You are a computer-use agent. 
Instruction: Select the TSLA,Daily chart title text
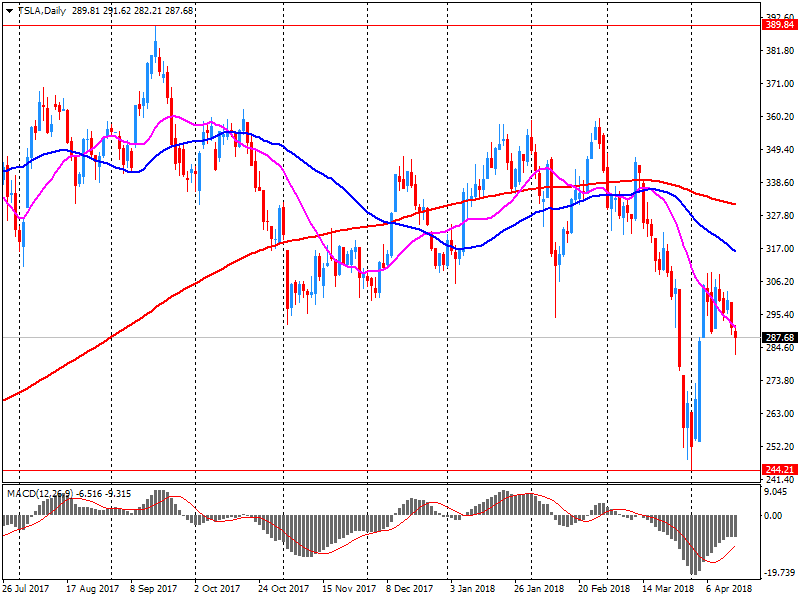[x=42, y=11]
